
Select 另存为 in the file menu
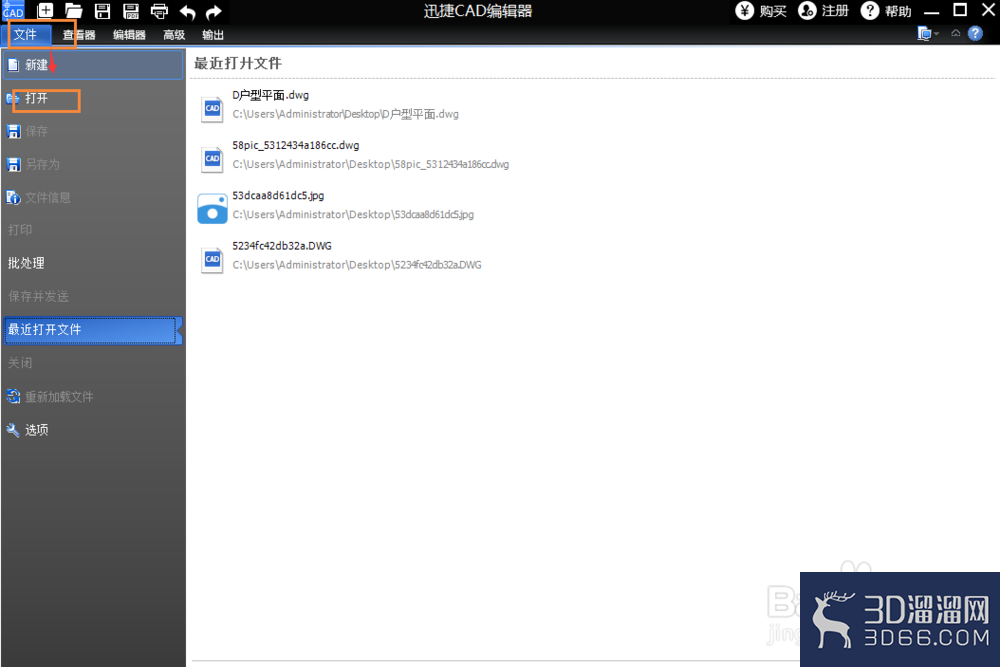(93, 165)
